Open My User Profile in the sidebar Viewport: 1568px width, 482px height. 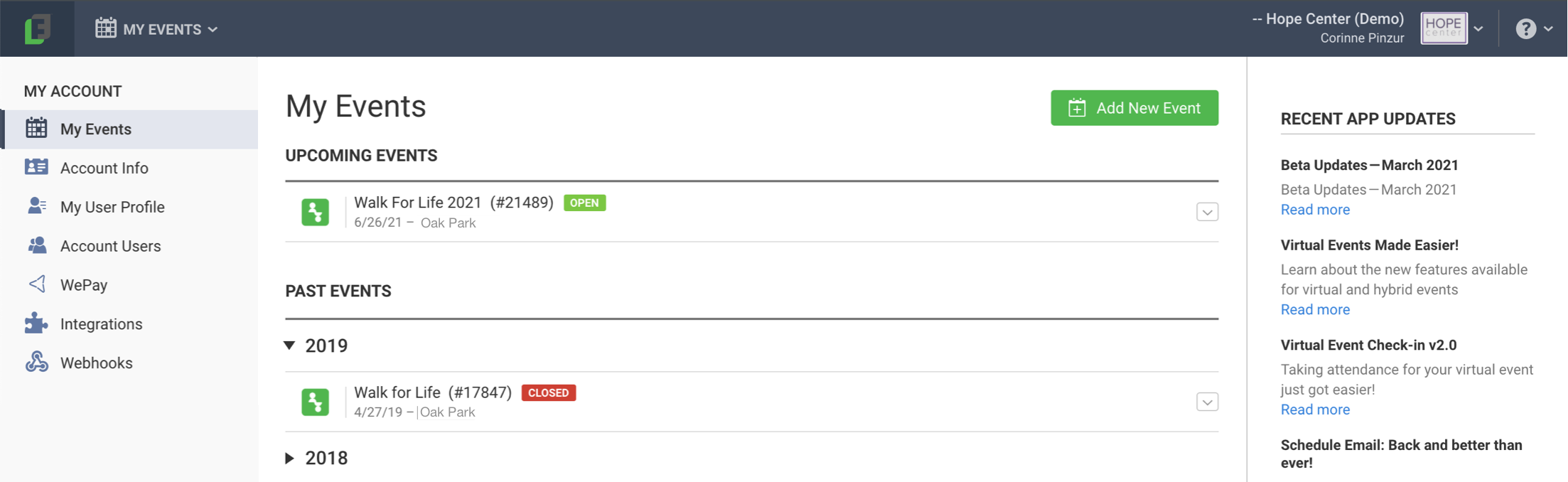click(112, 207)
